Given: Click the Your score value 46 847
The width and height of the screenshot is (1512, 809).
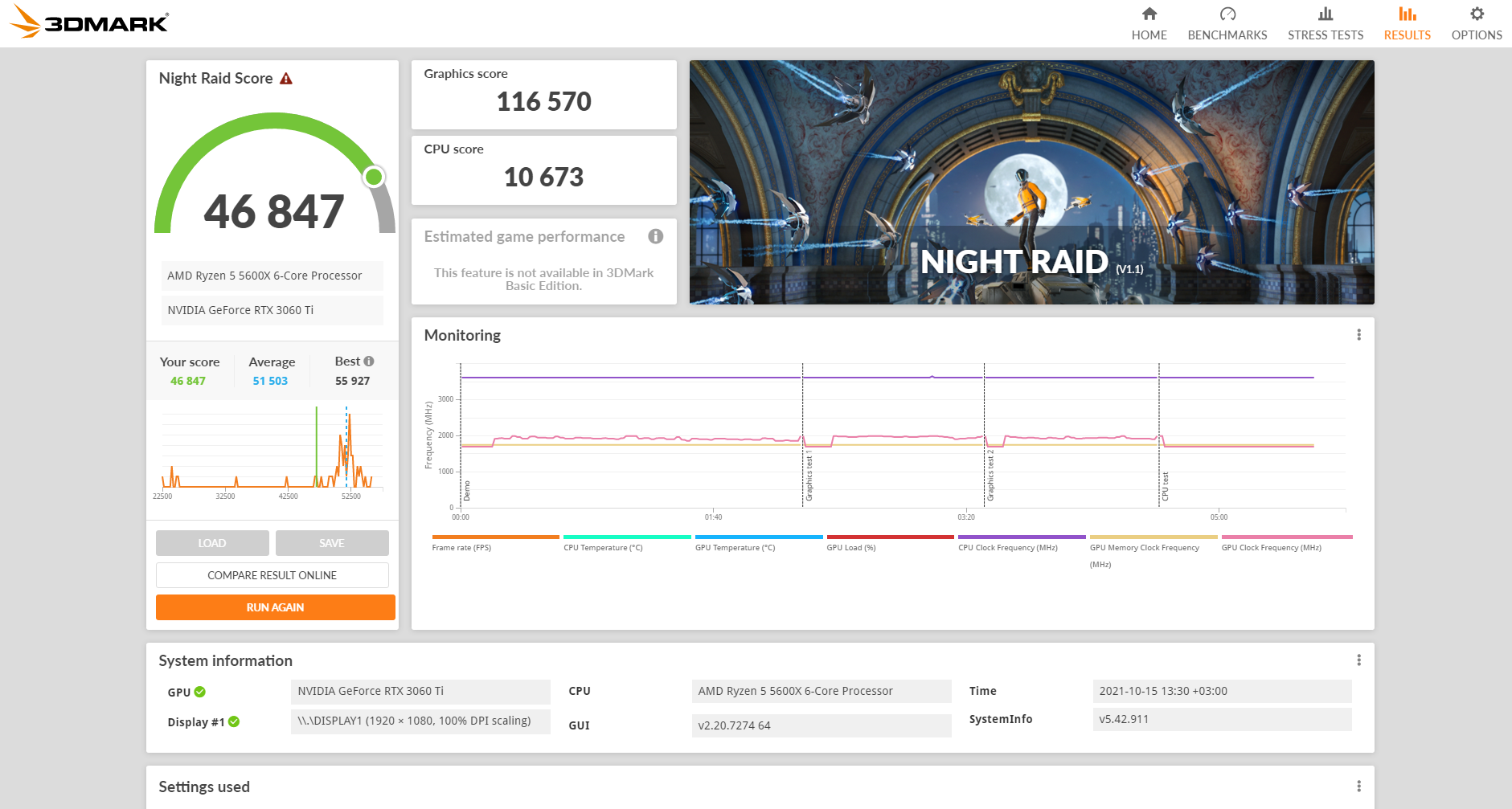Looking at the screenshot, I should click(x=188, y=381).
